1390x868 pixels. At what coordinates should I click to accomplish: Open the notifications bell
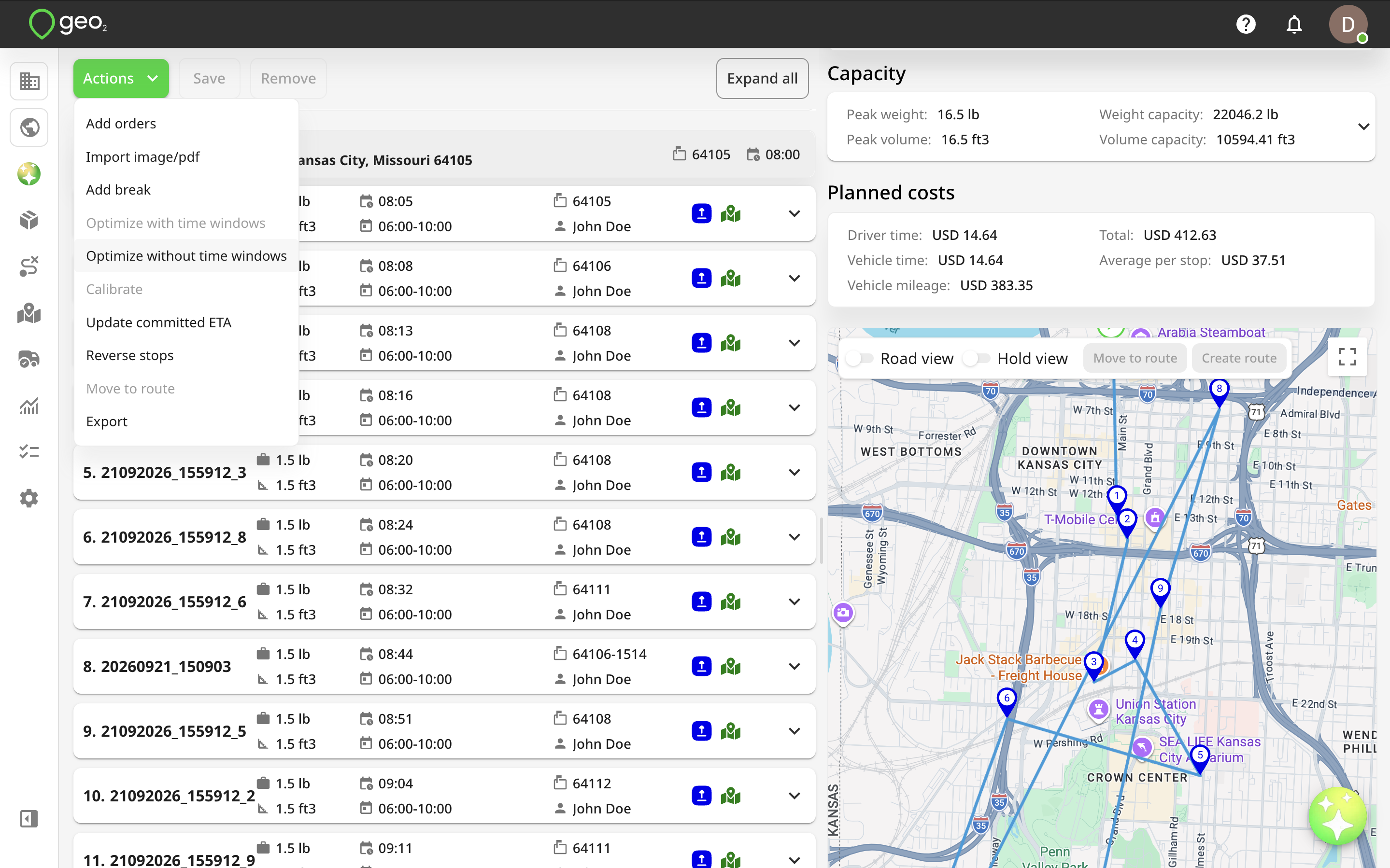click(1294, 24)
